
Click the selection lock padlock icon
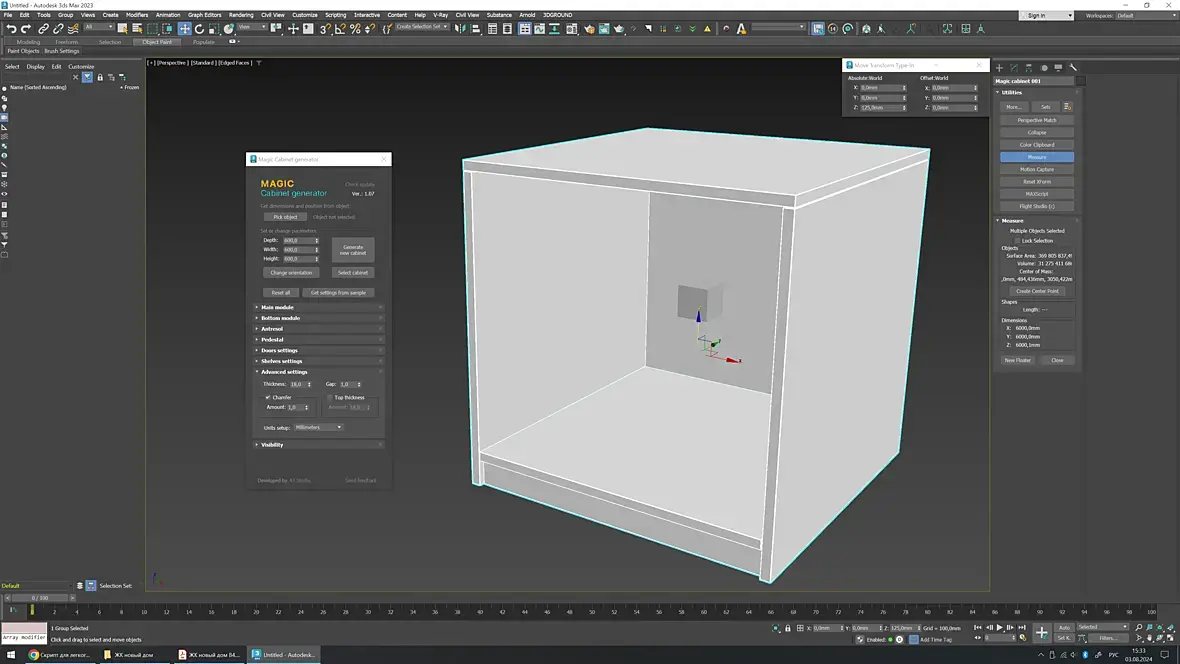click(x=788, y=628)
